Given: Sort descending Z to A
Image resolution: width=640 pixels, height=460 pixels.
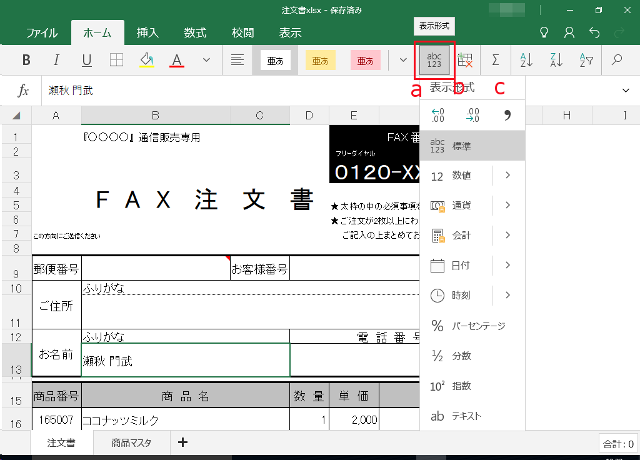Looking at the screenshot, I should pos(556,60).
